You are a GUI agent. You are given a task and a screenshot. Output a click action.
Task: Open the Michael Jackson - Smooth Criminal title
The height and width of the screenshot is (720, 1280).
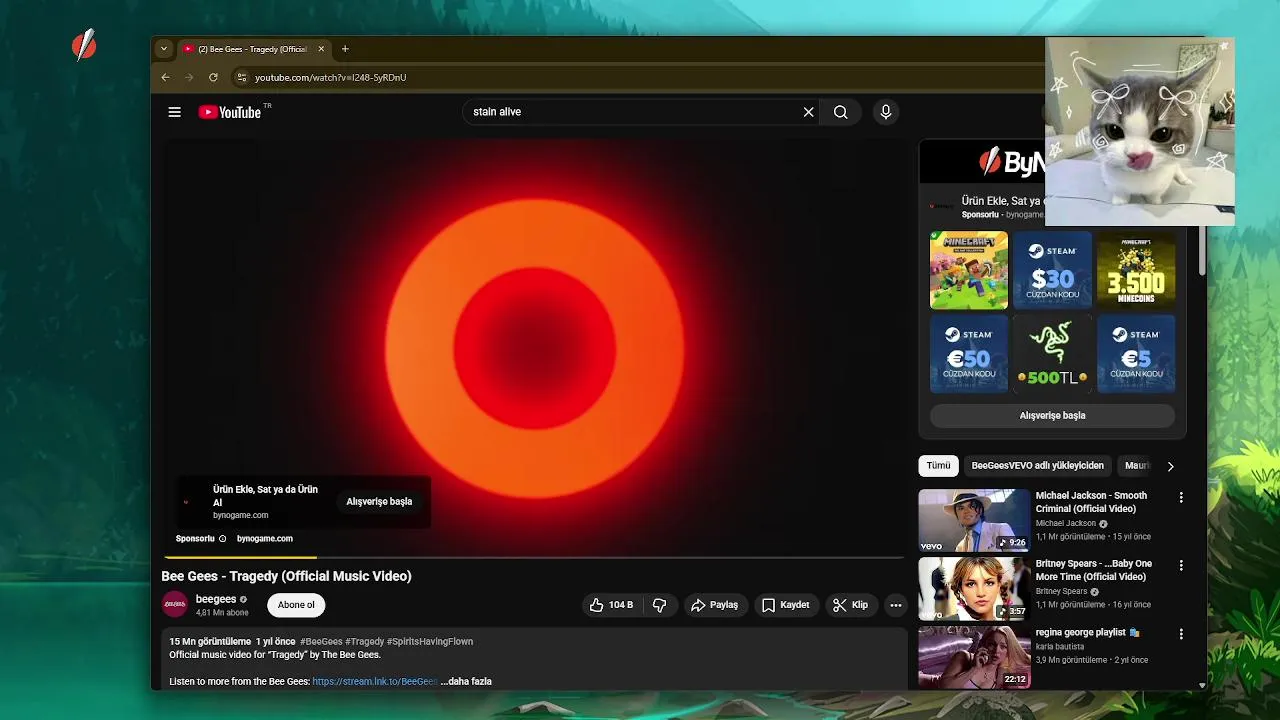pos(1091,502)
